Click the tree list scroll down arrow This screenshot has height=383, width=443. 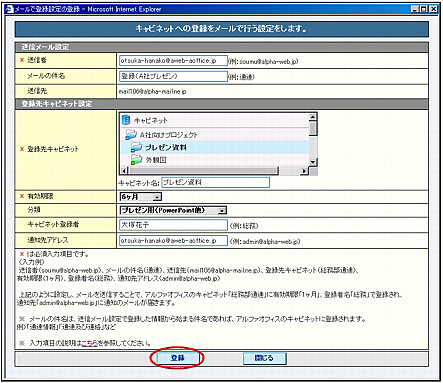tap(313, 162)
